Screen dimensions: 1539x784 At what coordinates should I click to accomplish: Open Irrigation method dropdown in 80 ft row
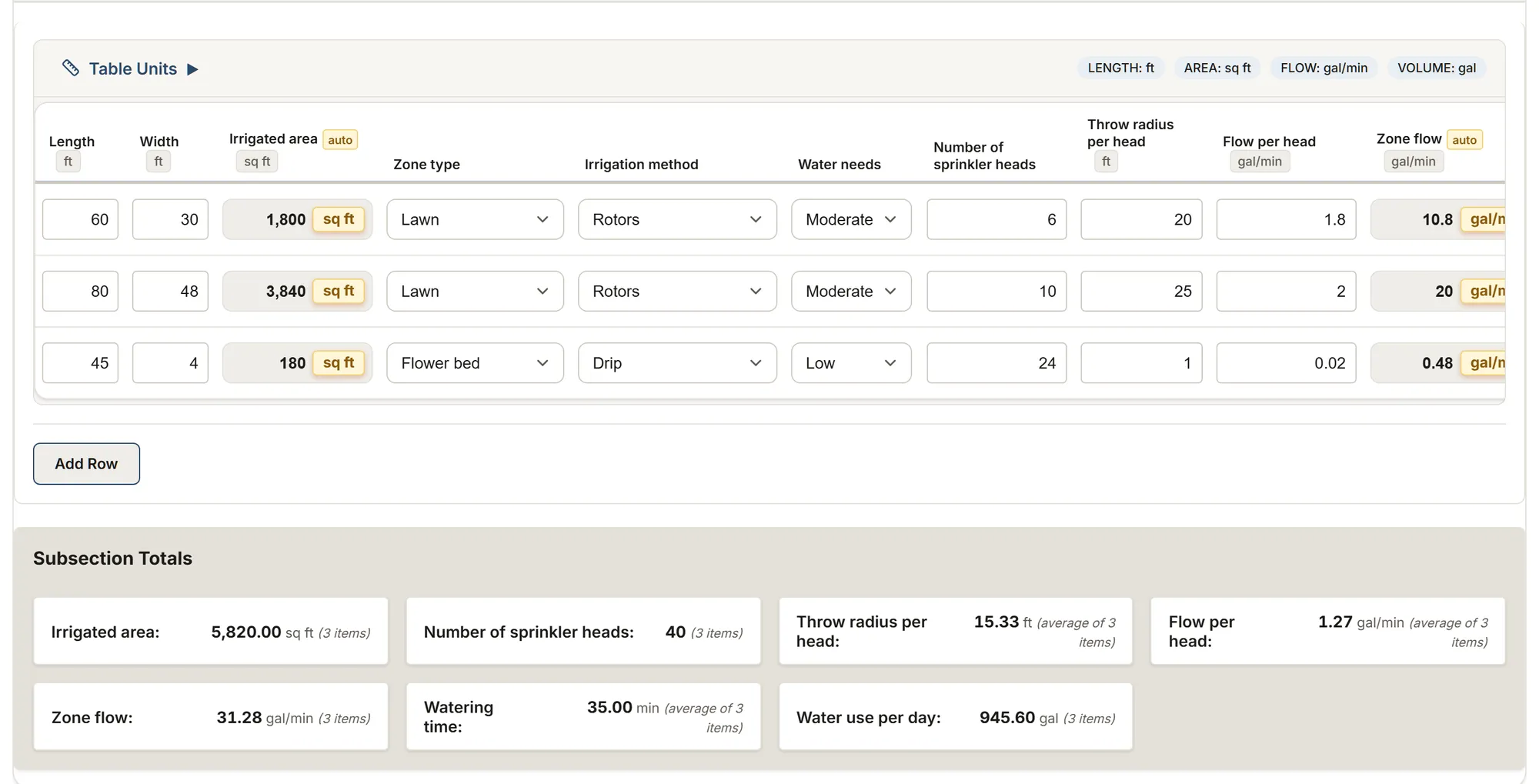[677, 291]
